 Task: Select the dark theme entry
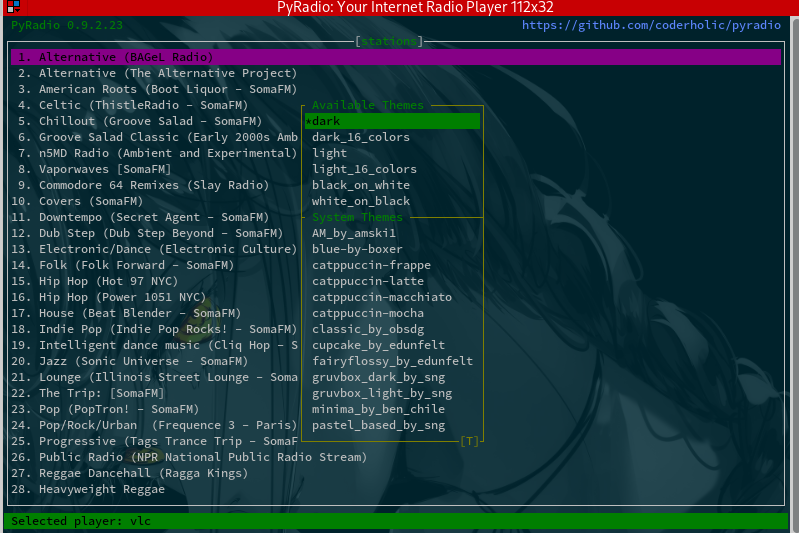click(x=392, y=121)
